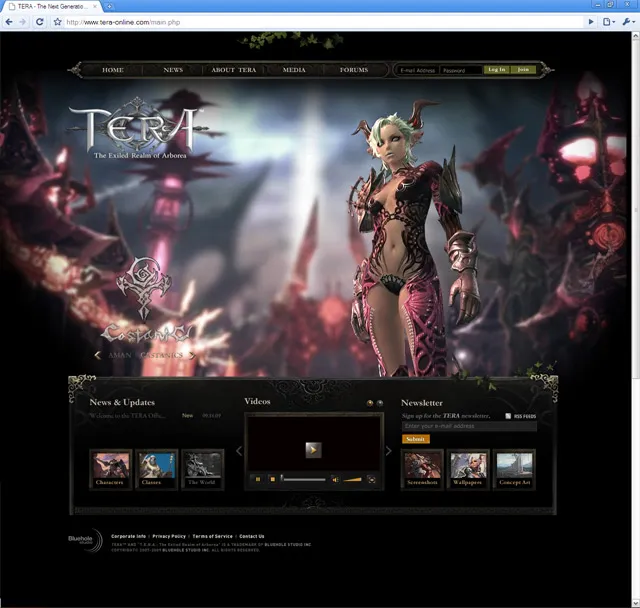
Task: Open the MEDIA menu item
Action: [x=294, y=70]
